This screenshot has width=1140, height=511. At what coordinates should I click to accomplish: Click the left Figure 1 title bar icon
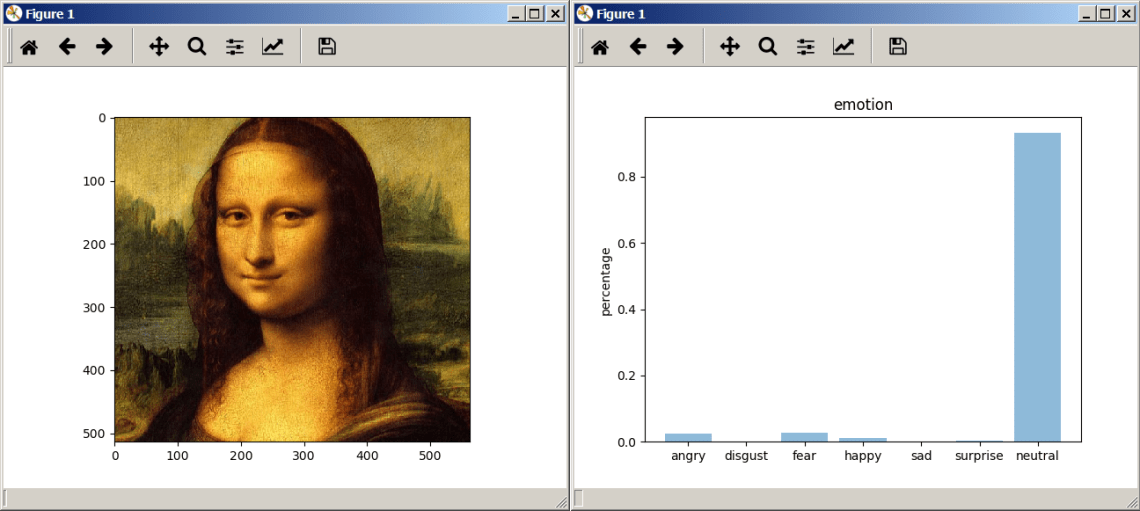click(x=13, y=13)
